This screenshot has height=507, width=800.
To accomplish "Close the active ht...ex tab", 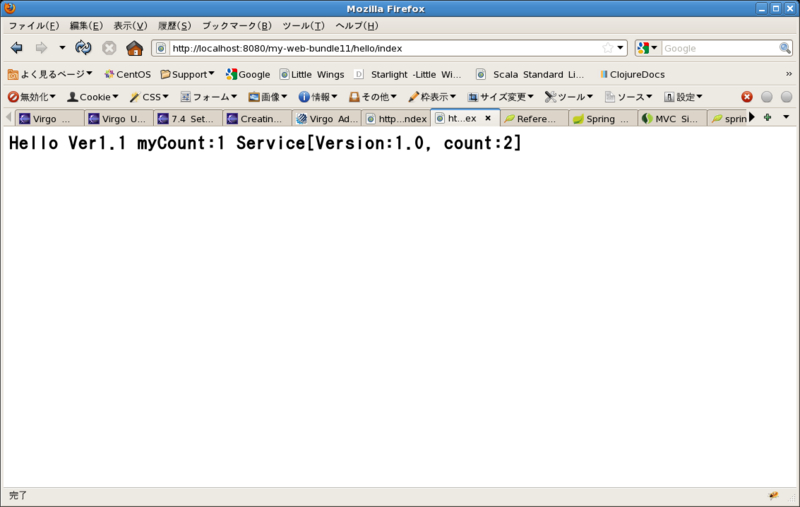I will [x=488, y=118].
